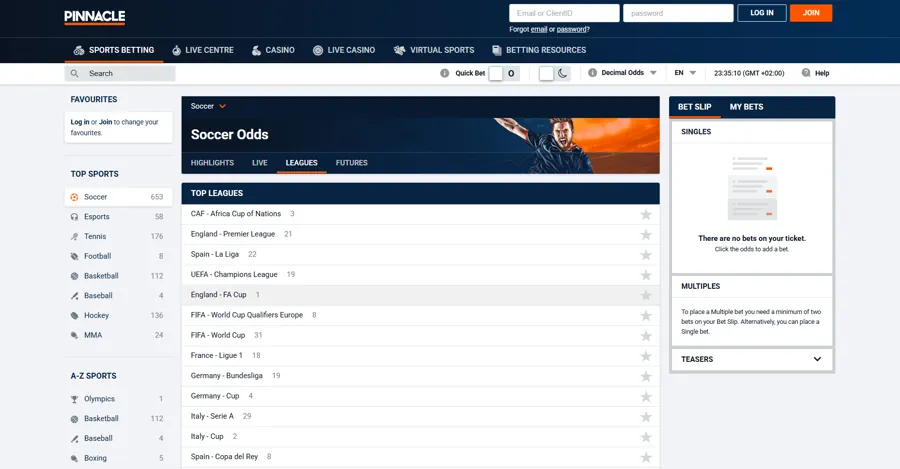
Task: Star the Spain - La Liga league
Action: (646, 255)
